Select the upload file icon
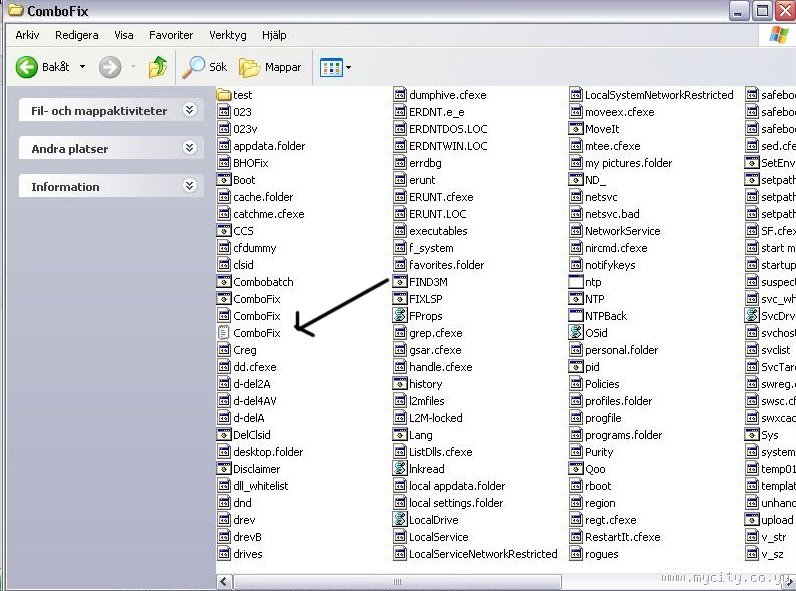 (752, 519)
